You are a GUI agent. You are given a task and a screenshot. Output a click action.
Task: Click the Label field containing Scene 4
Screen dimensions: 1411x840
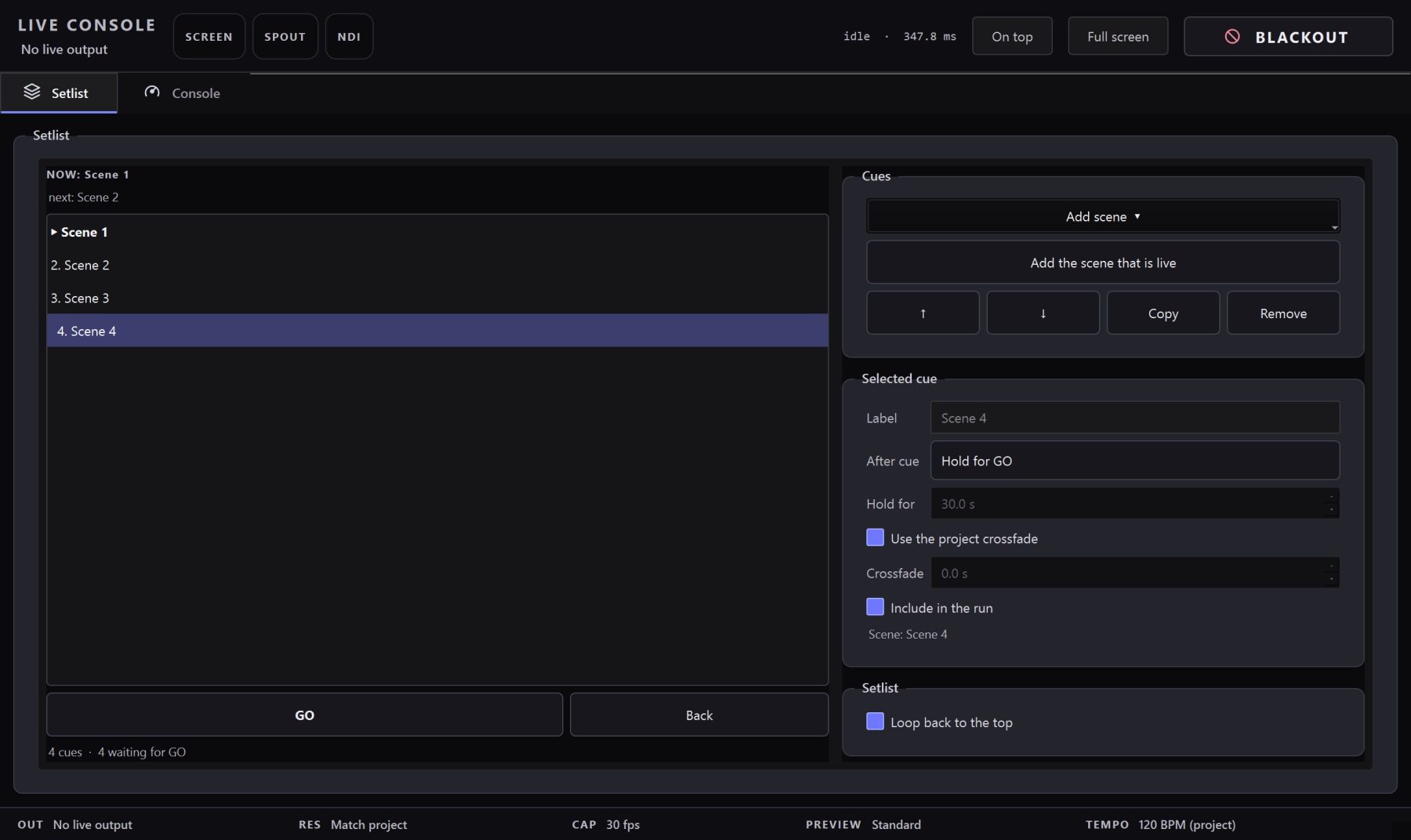1134,418
